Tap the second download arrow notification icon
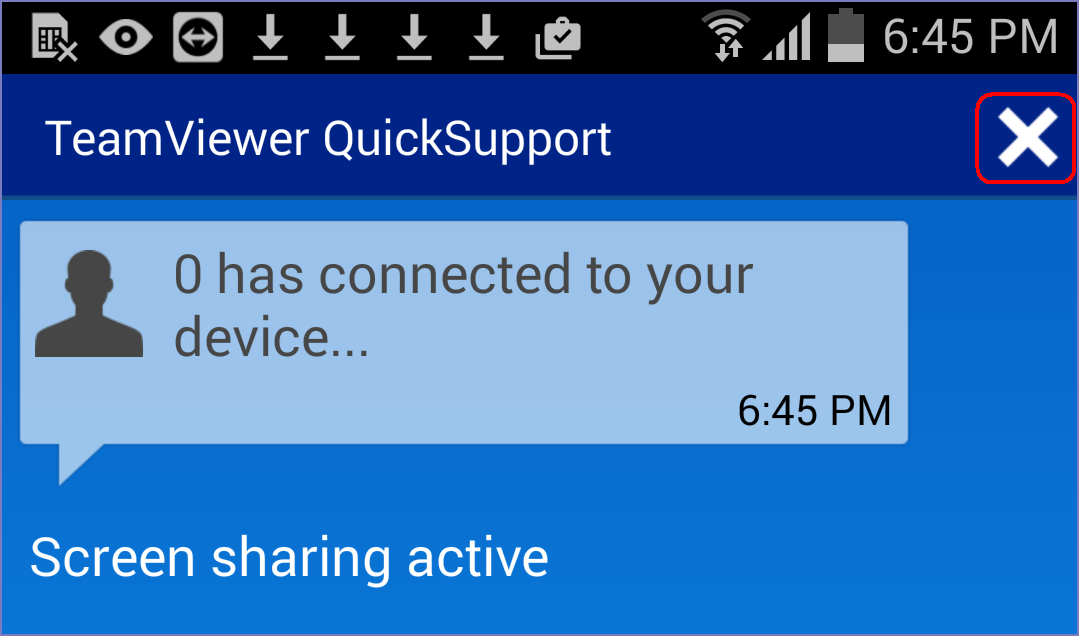The image size is (1079, 636). tap(342, 37)
